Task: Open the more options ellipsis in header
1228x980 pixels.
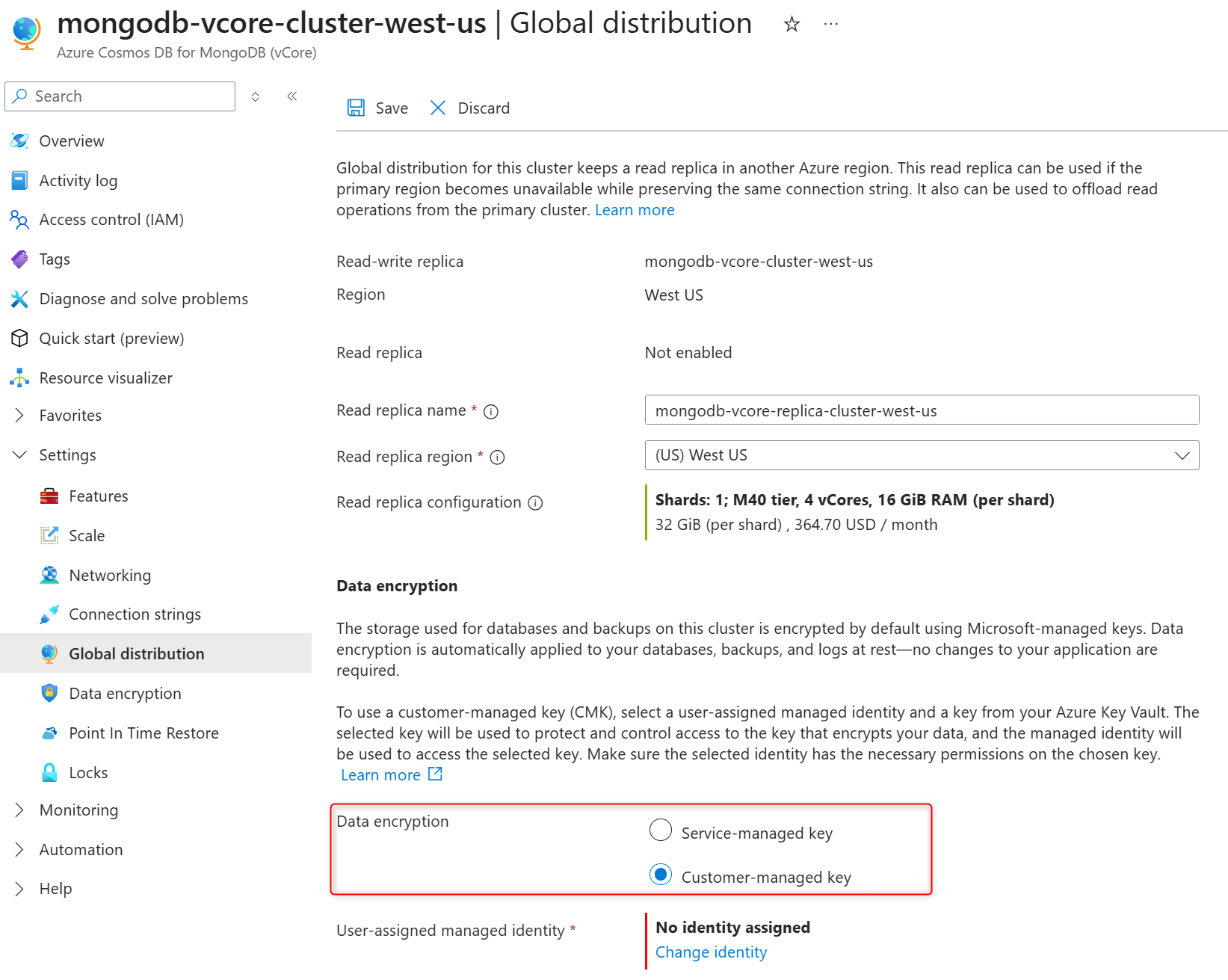Action: pos(831,24)
